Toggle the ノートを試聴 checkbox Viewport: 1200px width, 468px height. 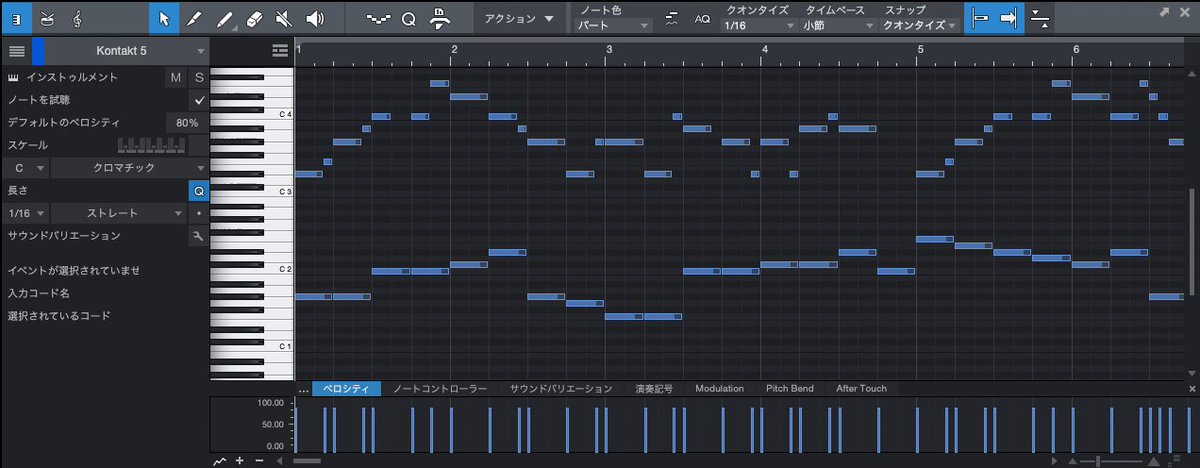click(x=199, y=100)
